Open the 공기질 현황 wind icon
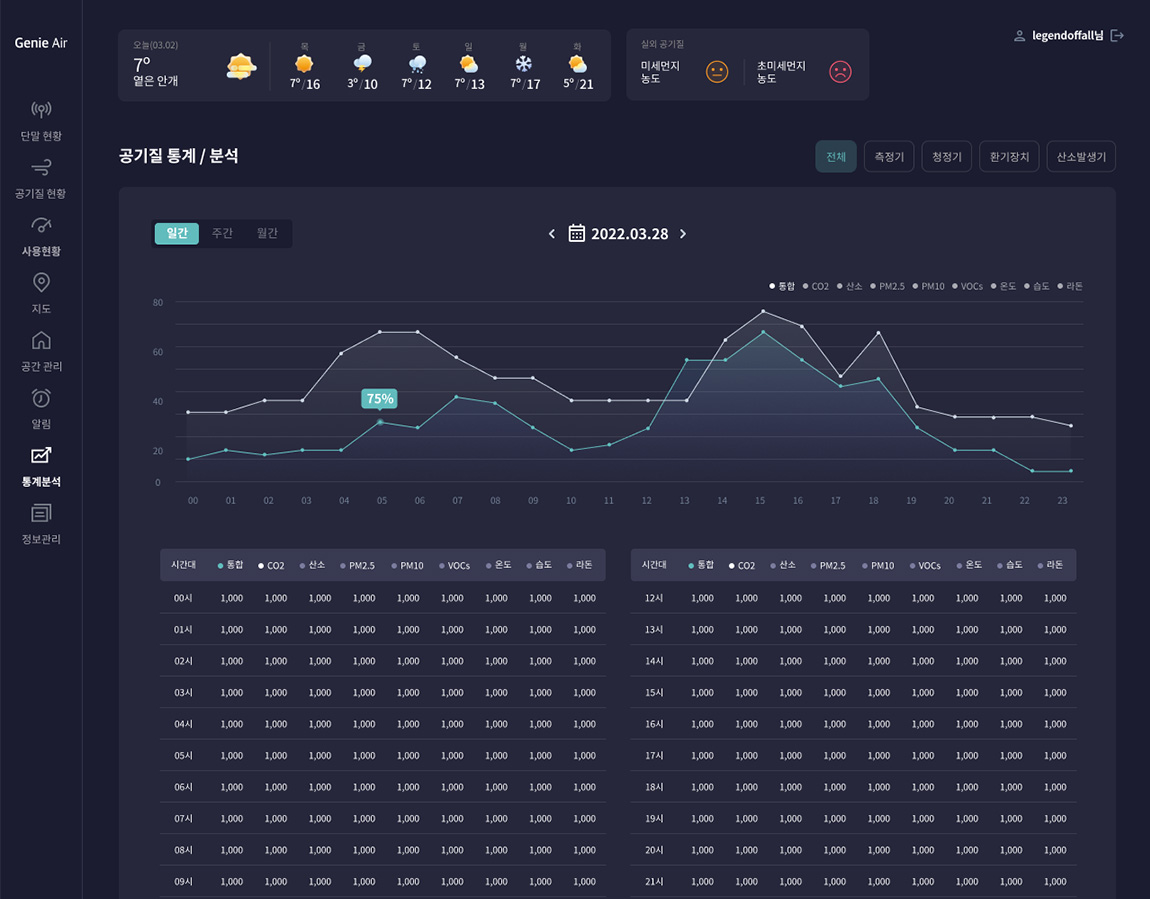The height and width of the screenshot is (899, 1150). coord(41,167)
